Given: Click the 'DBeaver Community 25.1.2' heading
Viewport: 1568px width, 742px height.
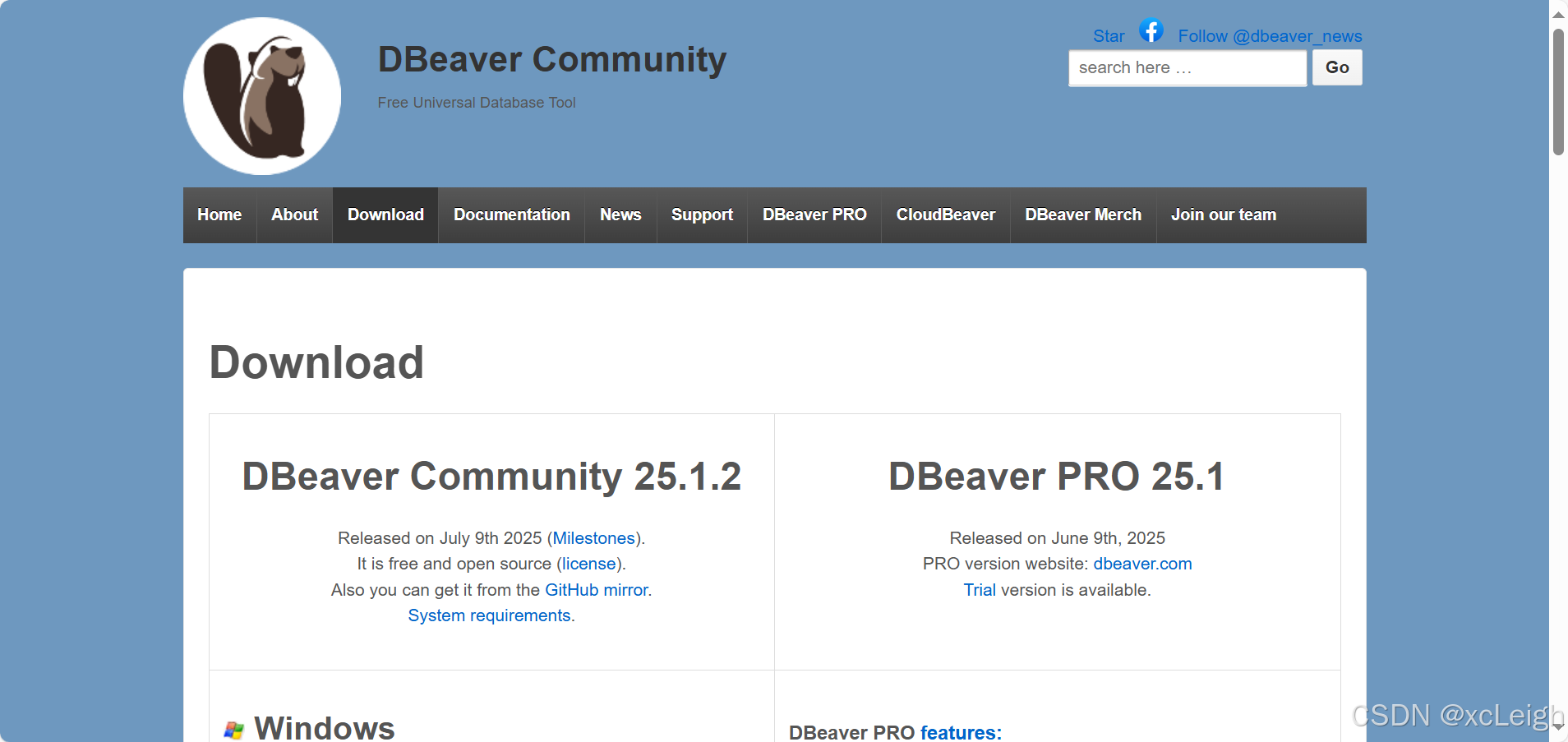Looking at the screenshot, I should 491,477.
